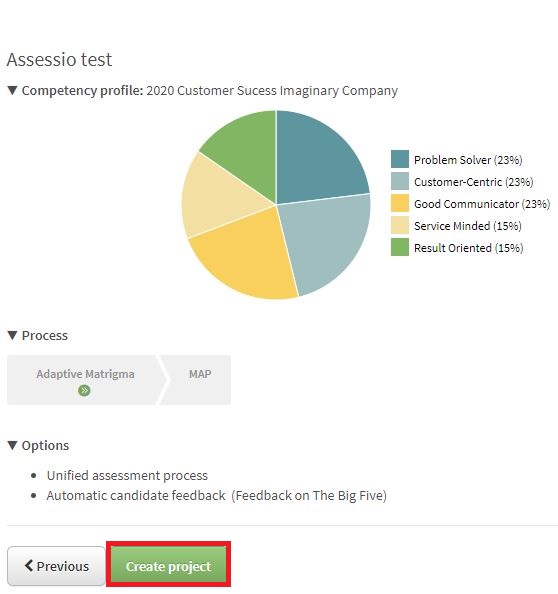Collapse the Competency profile section triangle

(x=13, y=91)
